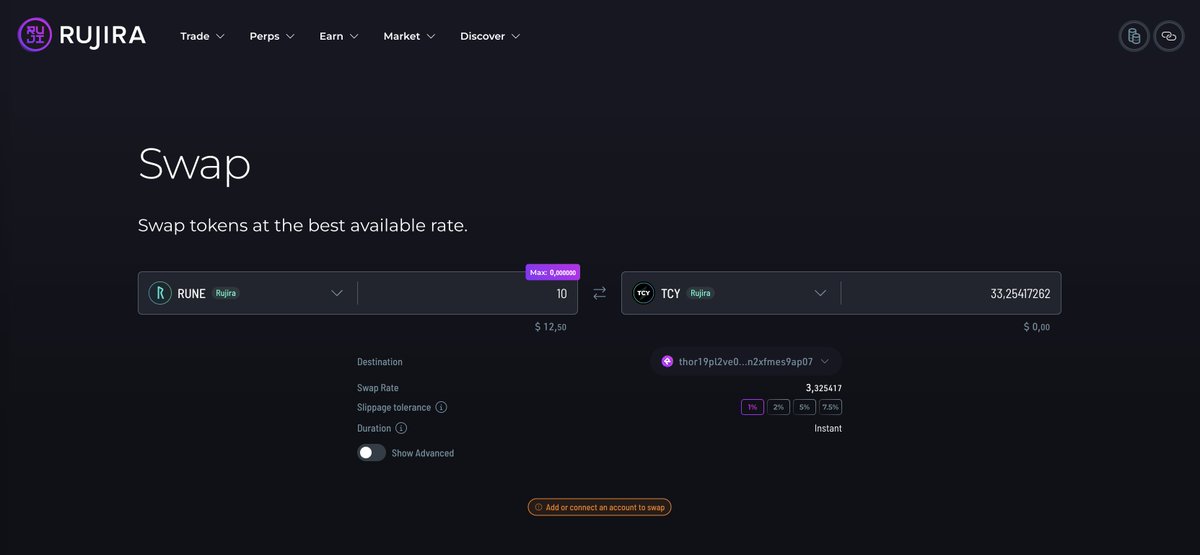The height and width of the screenshot is (555, 1200).
Task: Click the Duration info icon
Action: [401, 428]
